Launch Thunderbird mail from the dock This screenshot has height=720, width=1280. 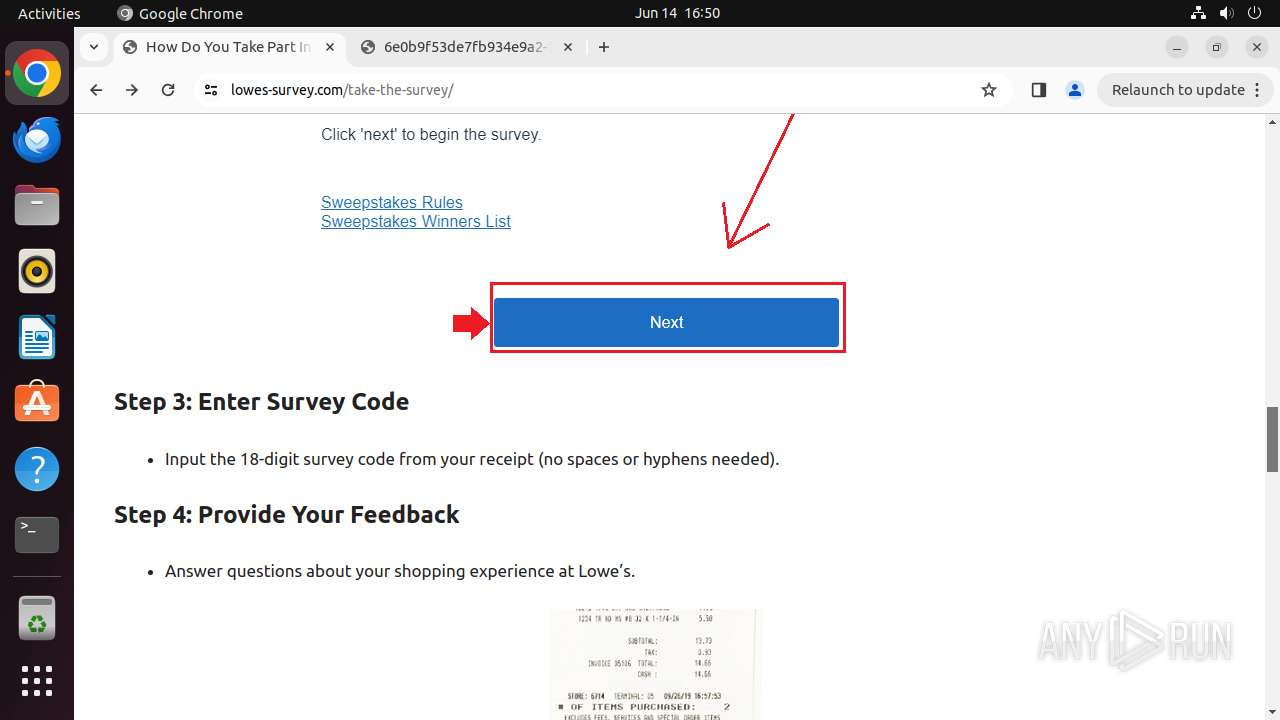pos(37,140)
